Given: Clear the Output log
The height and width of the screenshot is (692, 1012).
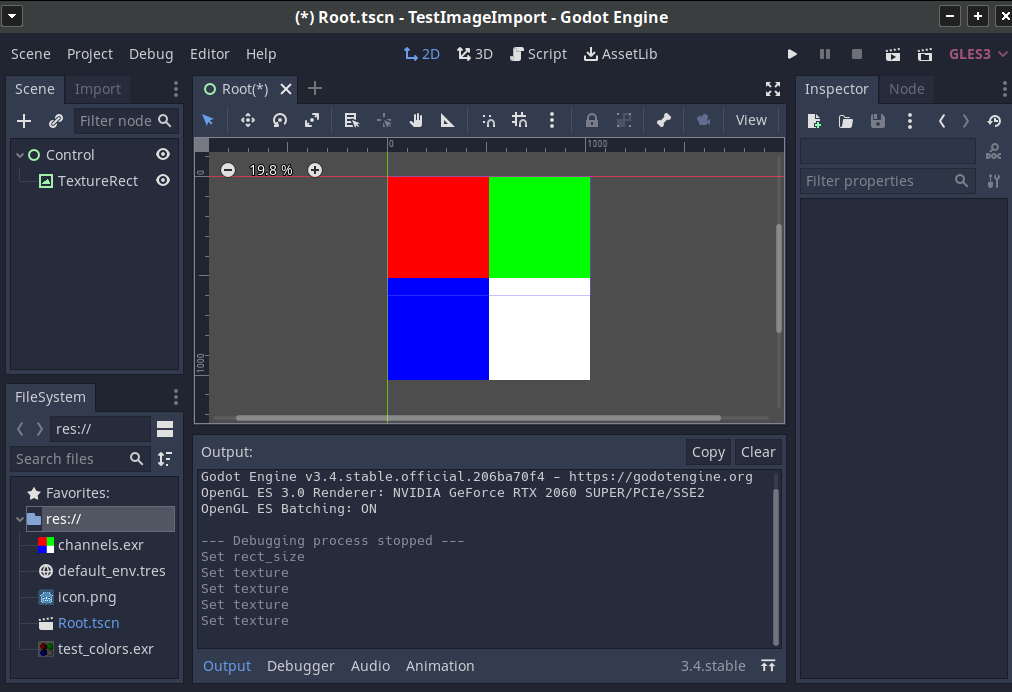Looking at the screenshot, I should click(x=758, y=451).
